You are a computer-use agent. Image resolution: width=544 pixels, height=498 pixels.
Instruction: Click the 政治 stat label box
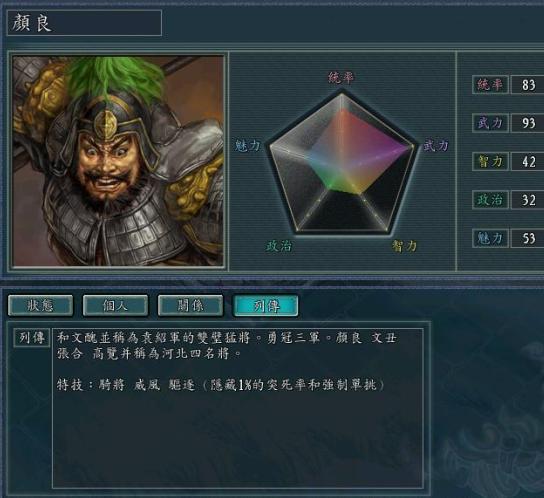(490, 200)
